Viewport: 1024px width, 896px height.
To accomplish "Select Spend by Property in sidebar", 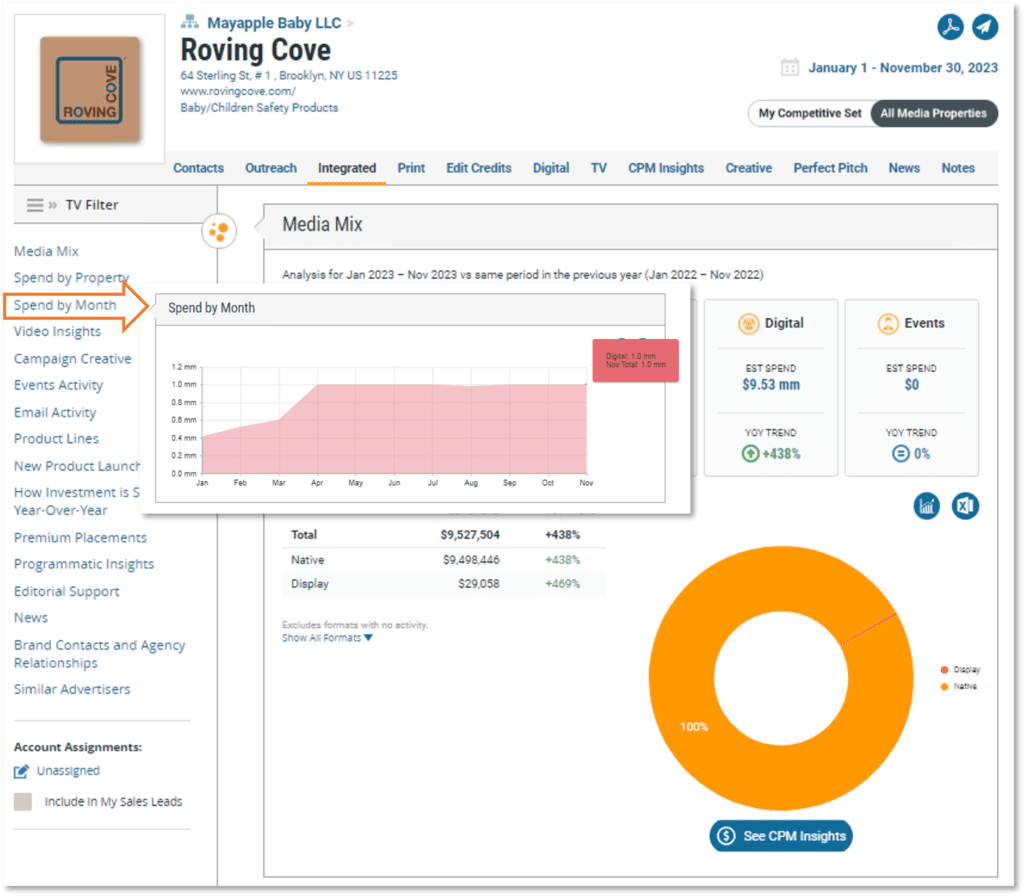I will 72,278.
